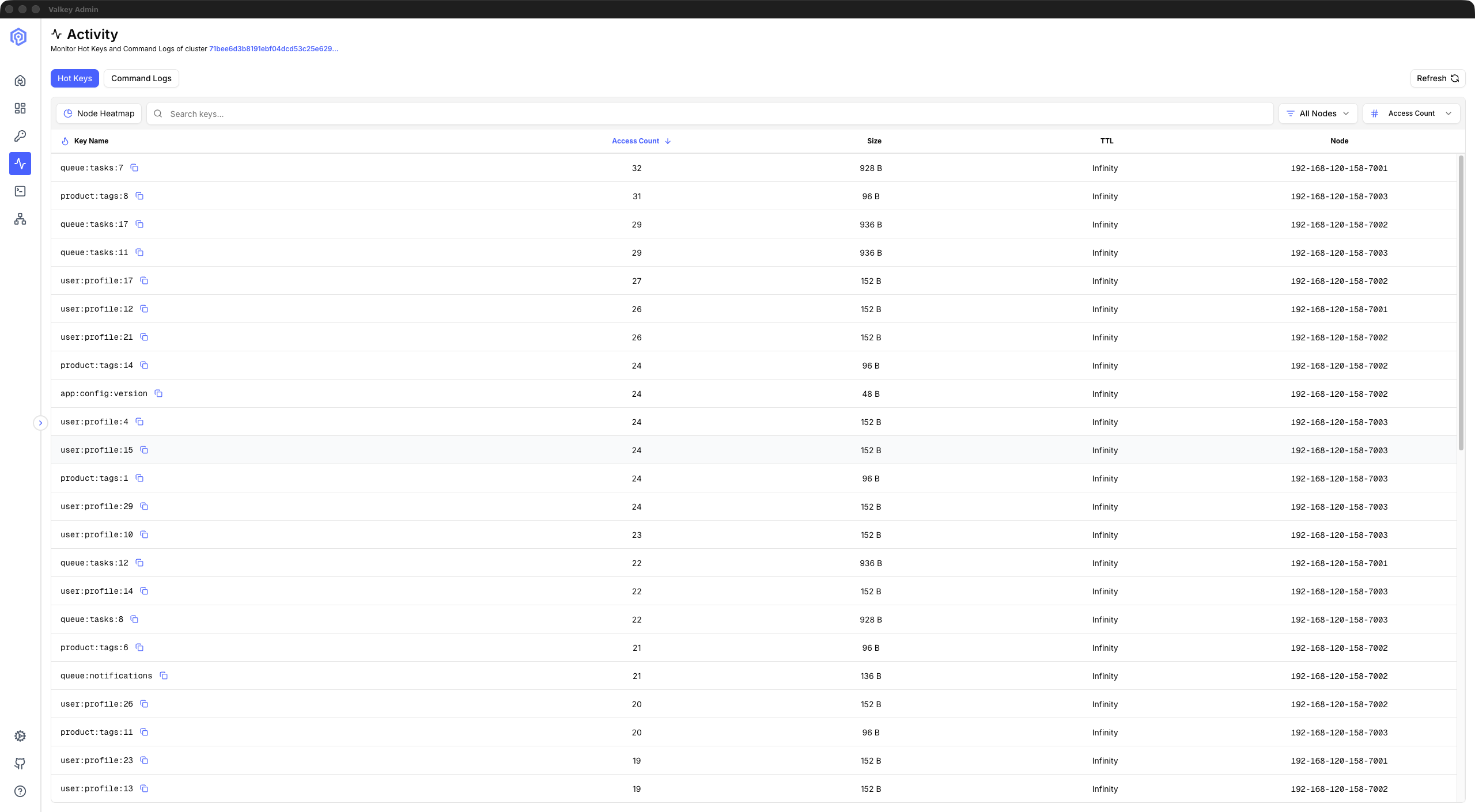Select key name queue:tasks:8
Viewport: 1475px width, 812px height.
point(92,619)
